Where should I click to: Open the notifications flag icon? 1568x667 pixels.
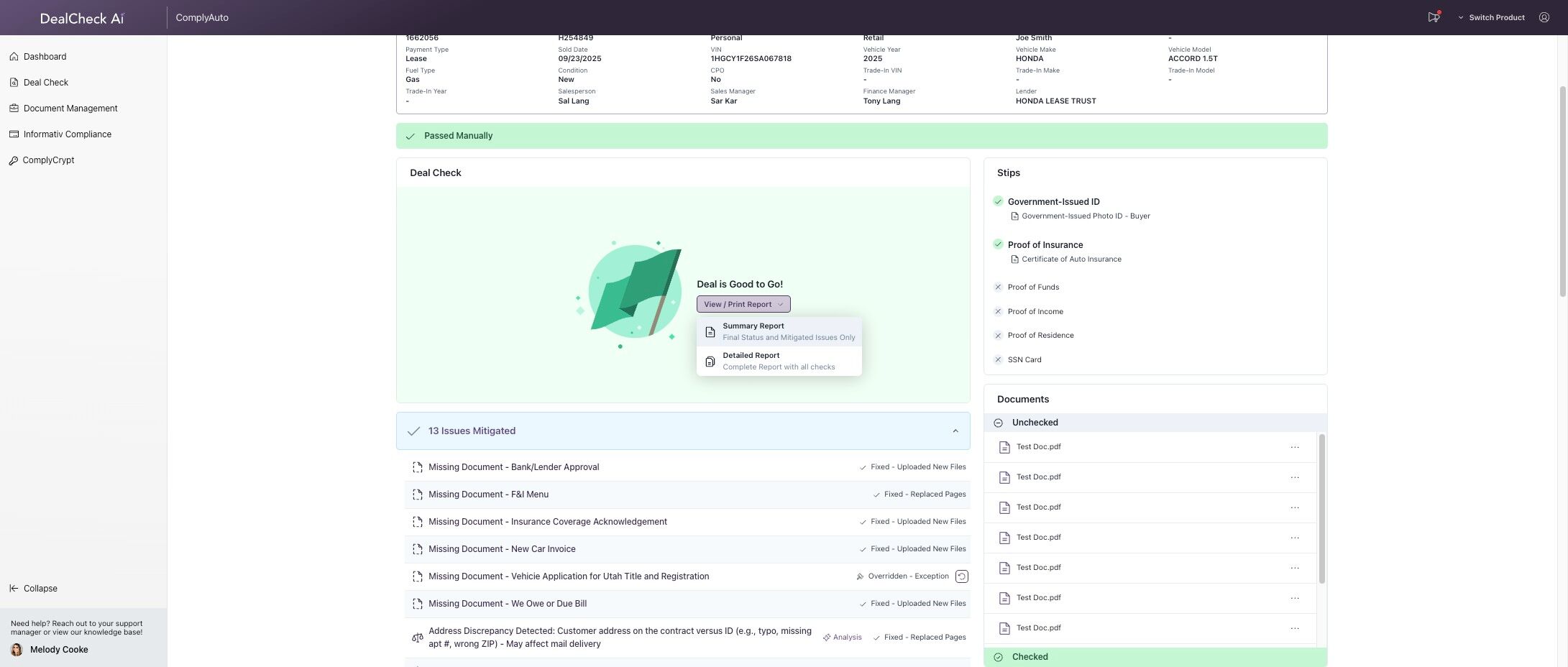[1434, 17]
